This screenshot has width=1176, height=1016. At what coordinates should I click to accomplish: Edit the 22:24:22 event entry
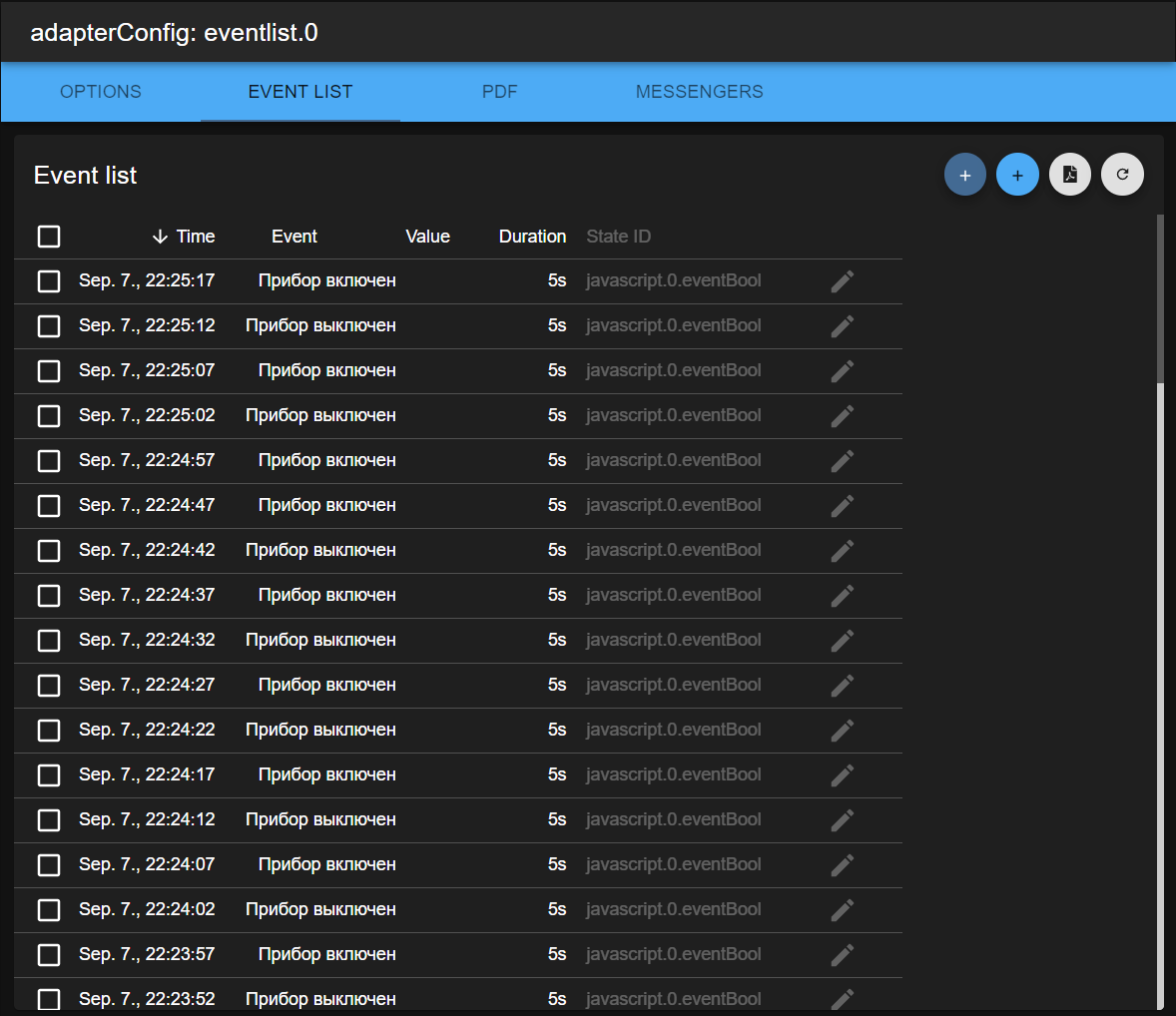(x=843, y=731)
